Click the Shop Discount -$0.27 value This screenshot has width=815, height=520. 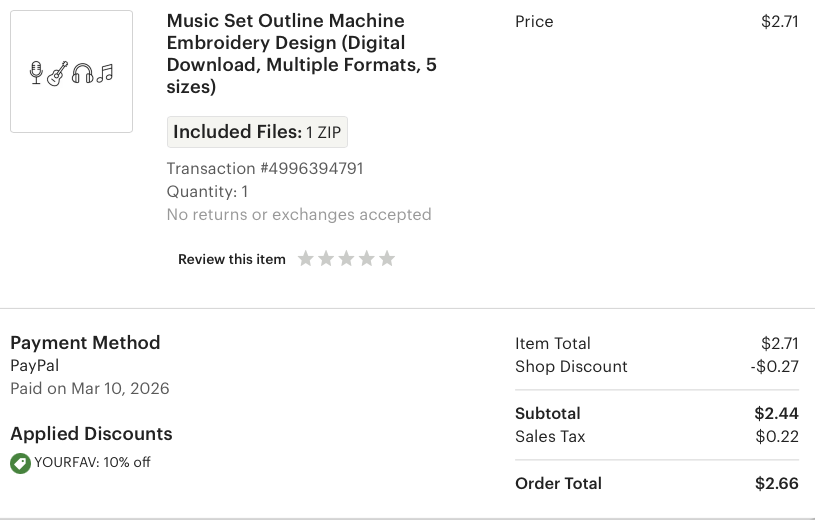pyautogui.click(x=774, y=366)
